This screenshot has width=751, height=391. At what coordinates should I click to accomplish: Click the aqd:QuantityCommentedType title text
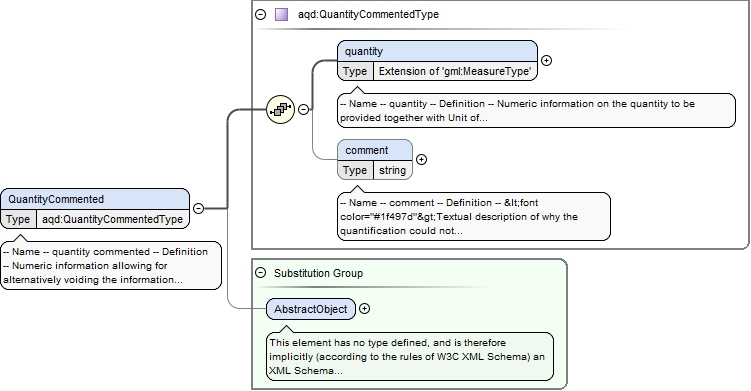point(368,14)
